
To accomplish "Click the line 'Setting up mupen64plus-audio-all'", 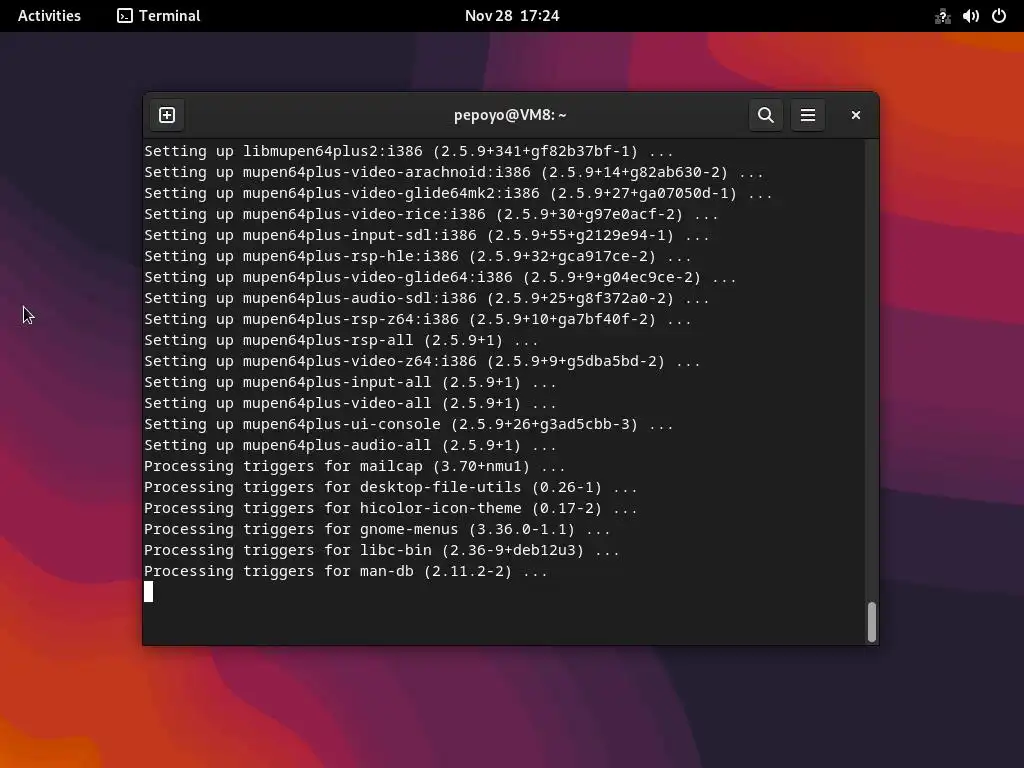I will click(350, 445).
